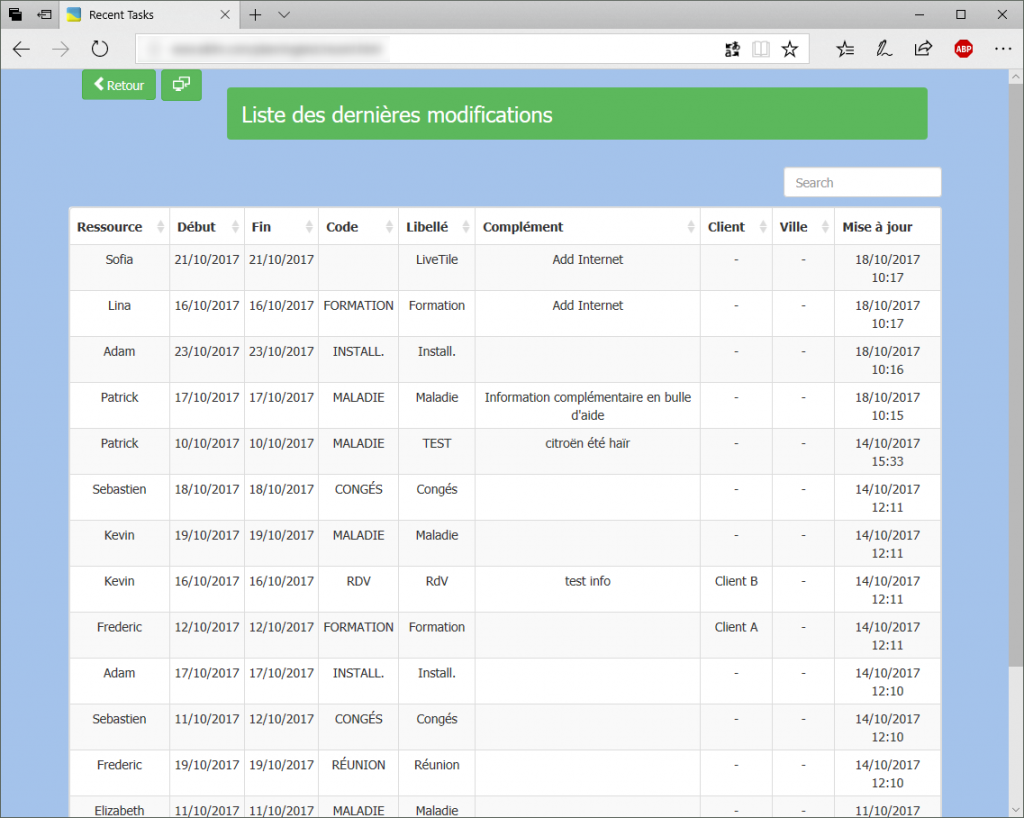Click inside the Search field
This screenshot has width=1024, height=818.
click(862, 182)
